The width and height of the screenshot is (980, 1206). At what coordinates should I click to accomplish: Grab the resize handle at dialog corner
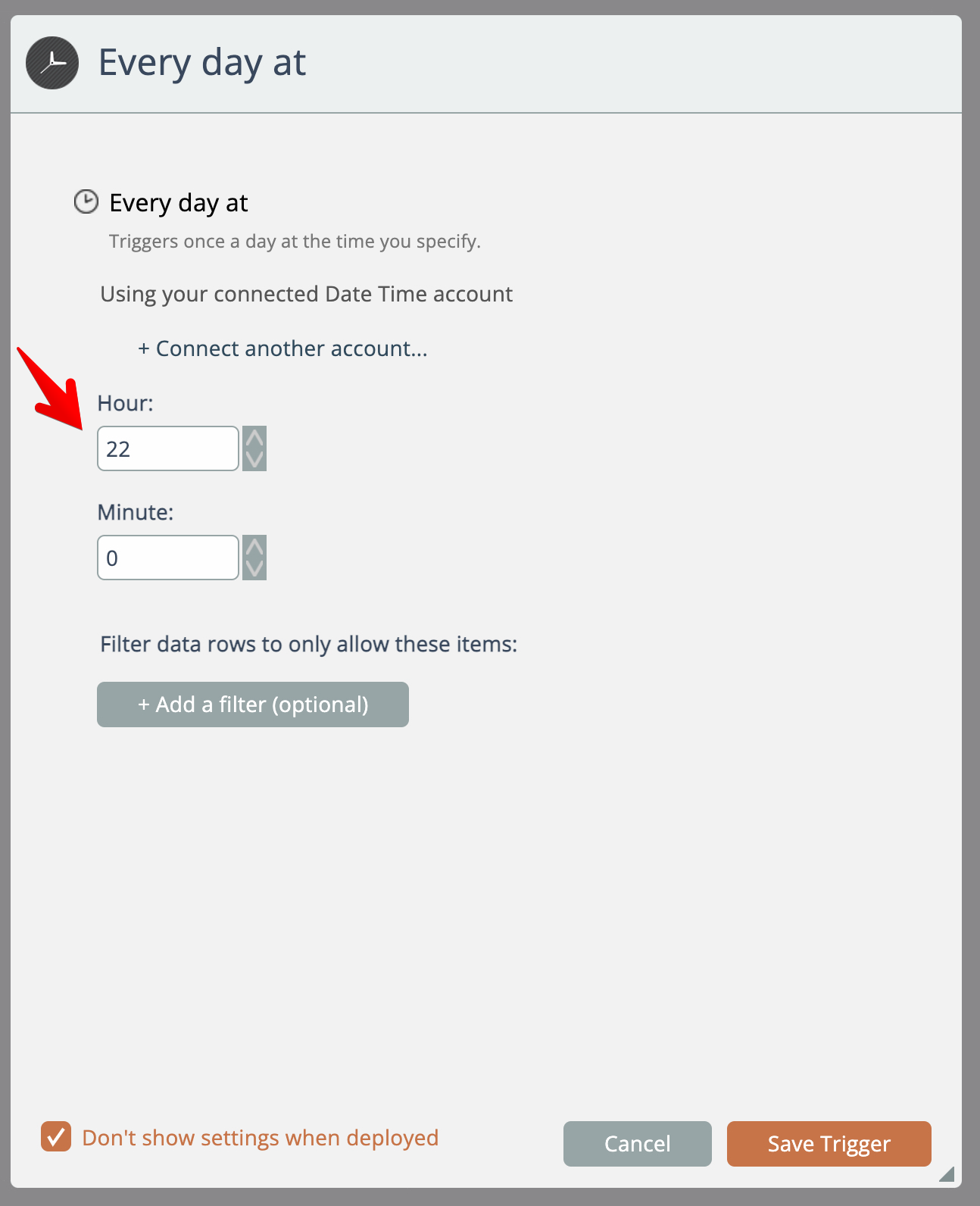pyautogui.click(x=946, y=1173)
